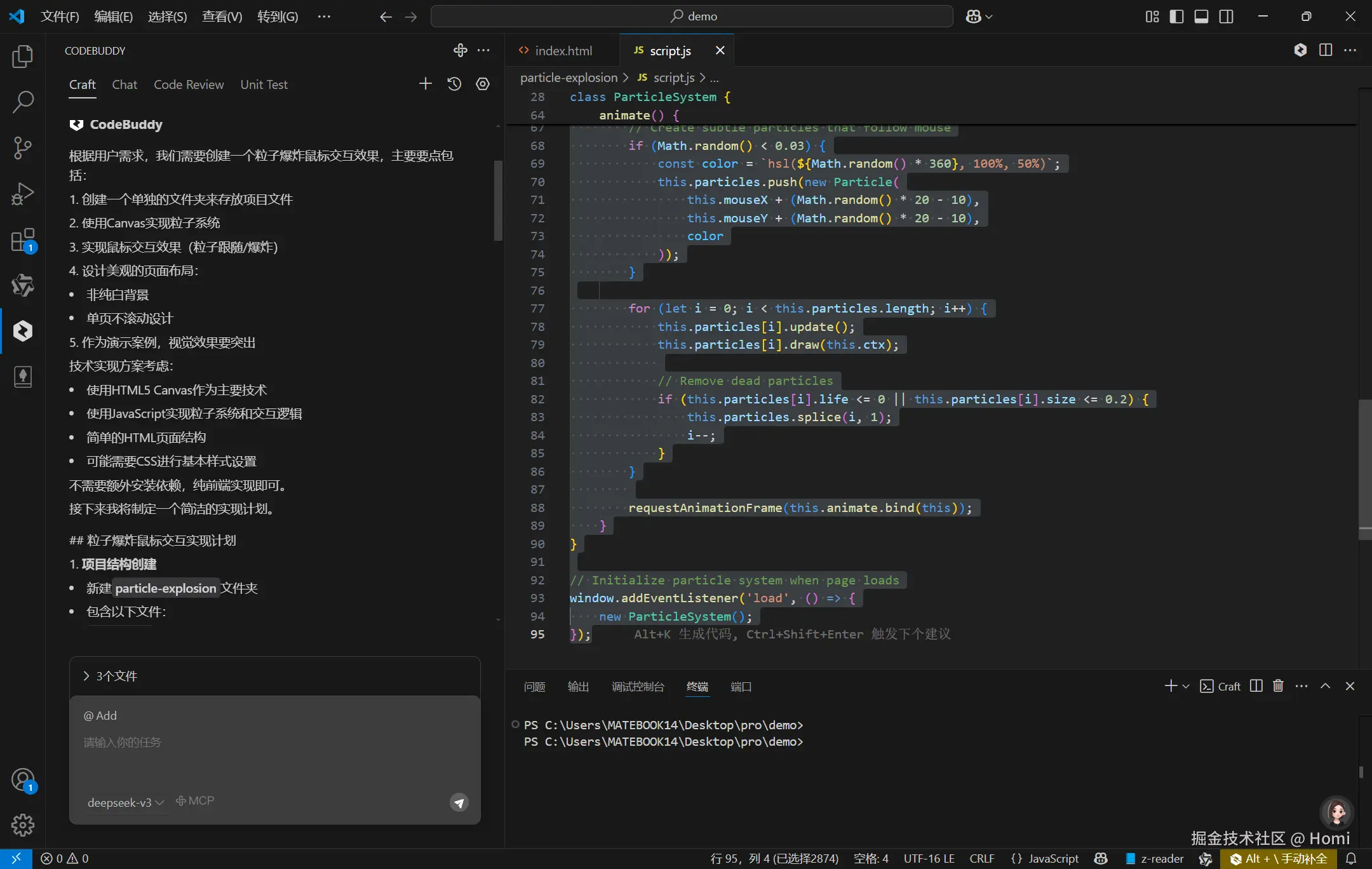The width and height of the screenshot is (1372, 869).
Task: Open the new terminal launch profile dropdown arrow
Action: tap(1186, 687)
